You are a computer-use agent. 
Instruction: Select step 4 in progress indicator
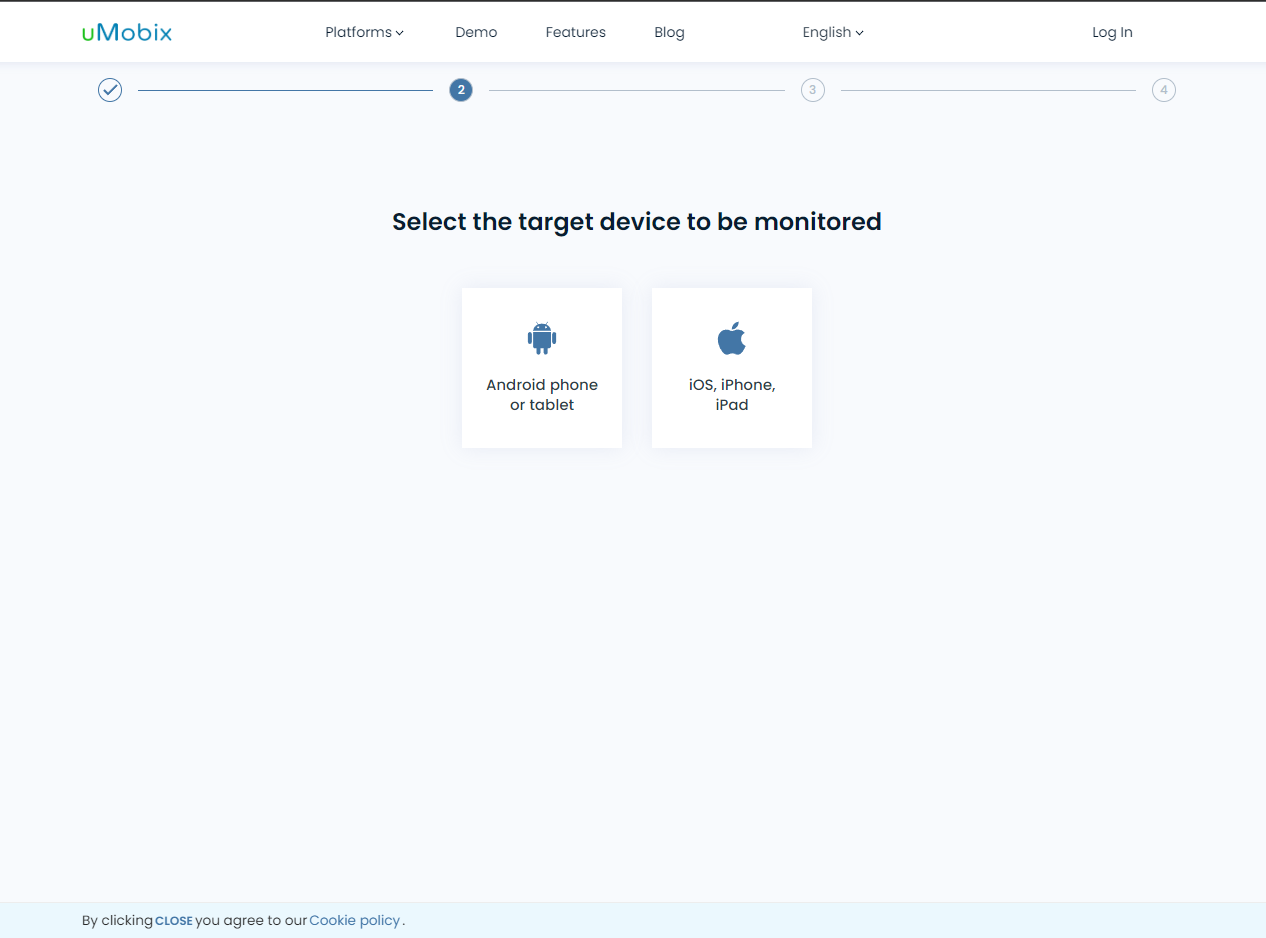point(1164,90)
